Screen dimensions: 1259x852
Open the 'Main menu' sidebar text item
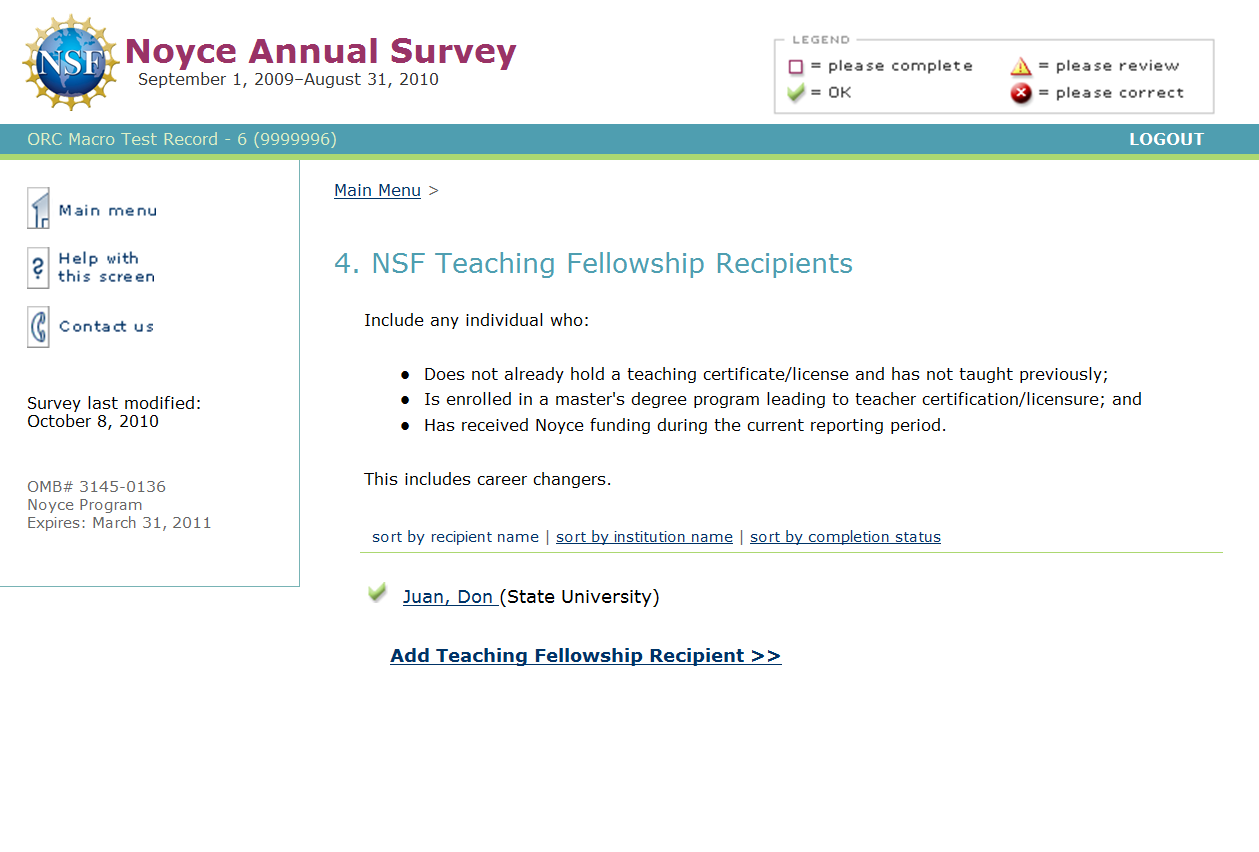tap(108, 211)
